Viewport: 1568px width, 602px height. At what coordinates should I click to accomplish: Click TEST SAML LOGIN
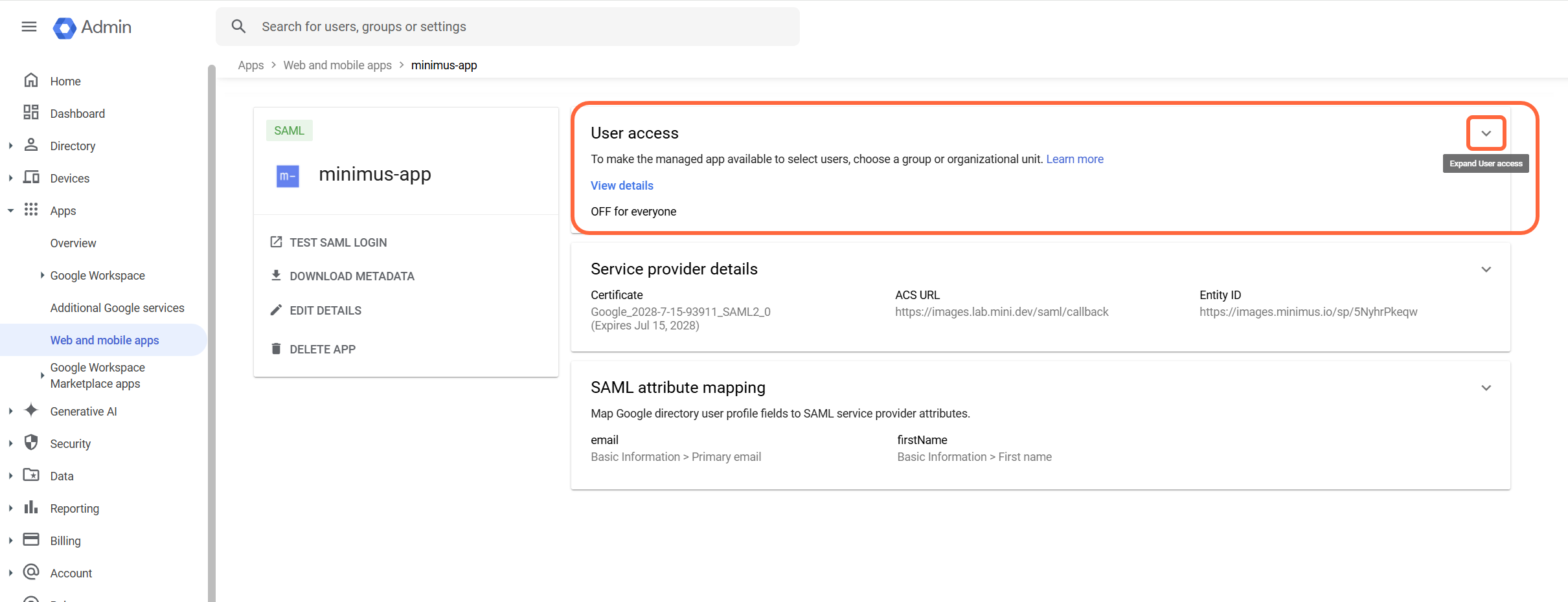338,241
